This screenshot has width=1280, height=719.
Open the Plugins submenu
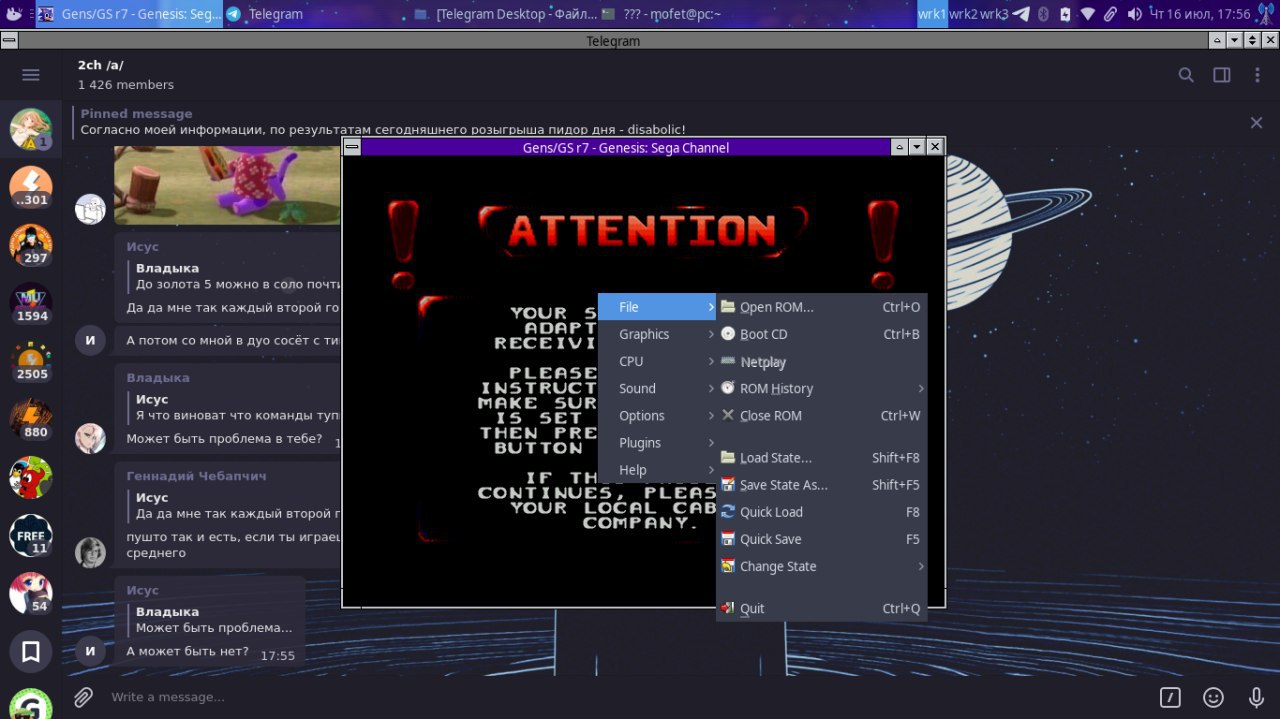coord(658,442)
